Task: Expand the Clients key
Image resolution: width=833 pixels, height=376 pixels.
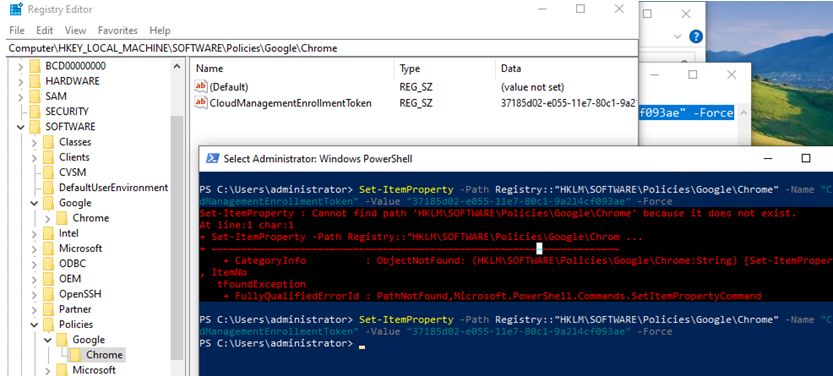Action: (35, 157)
